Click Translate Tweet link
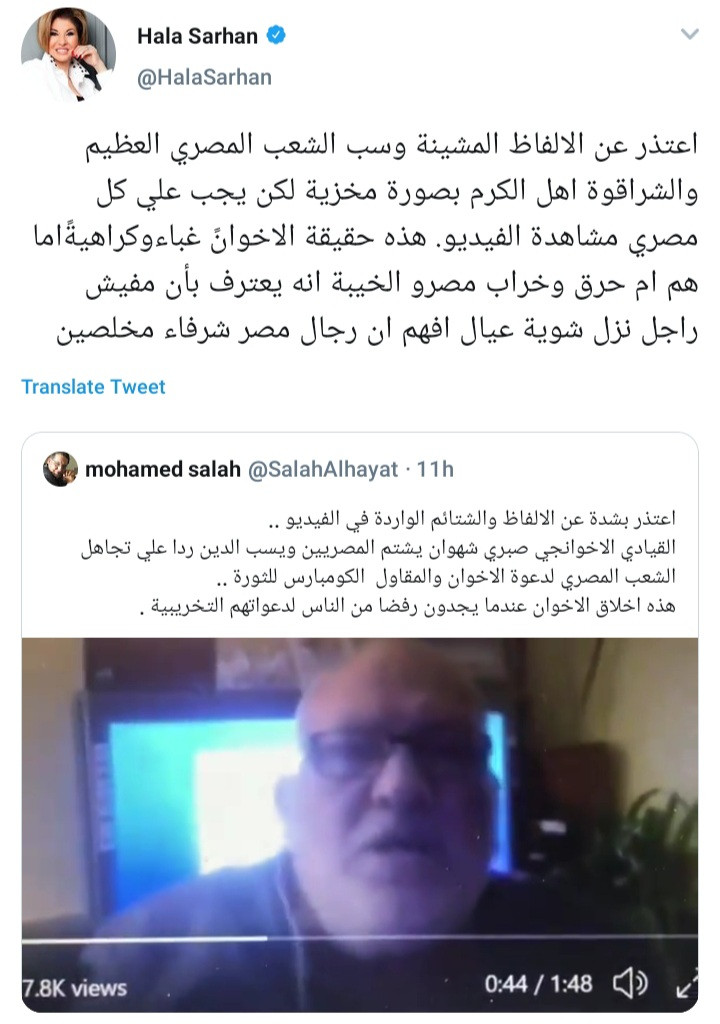The height and width of the screenshot is (1024, 720). tap(93, 387)
